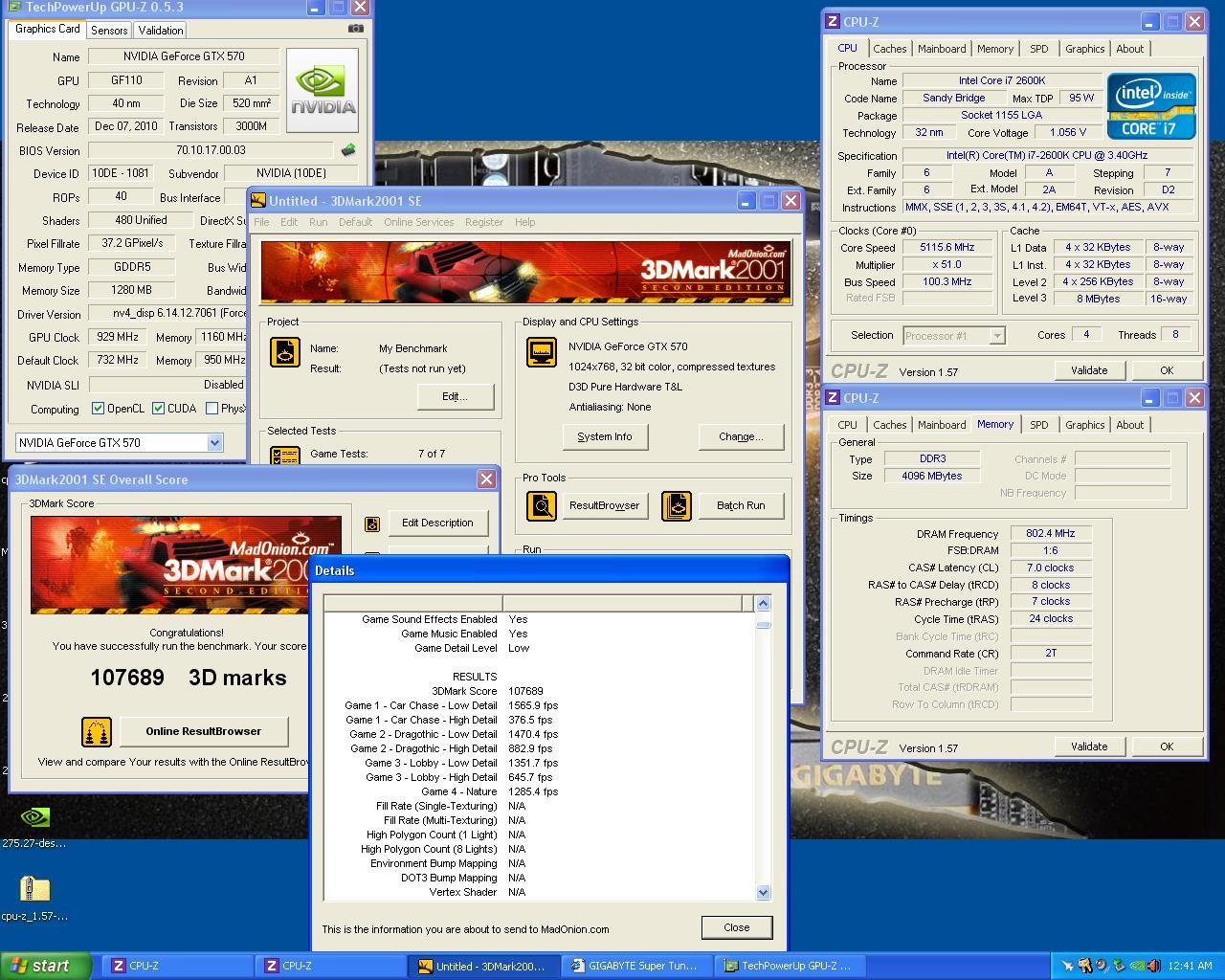This screenshot has height=980, width=1225.
Task: Click Validate in the upper CPU-Z window
Action: [1089, 370]
